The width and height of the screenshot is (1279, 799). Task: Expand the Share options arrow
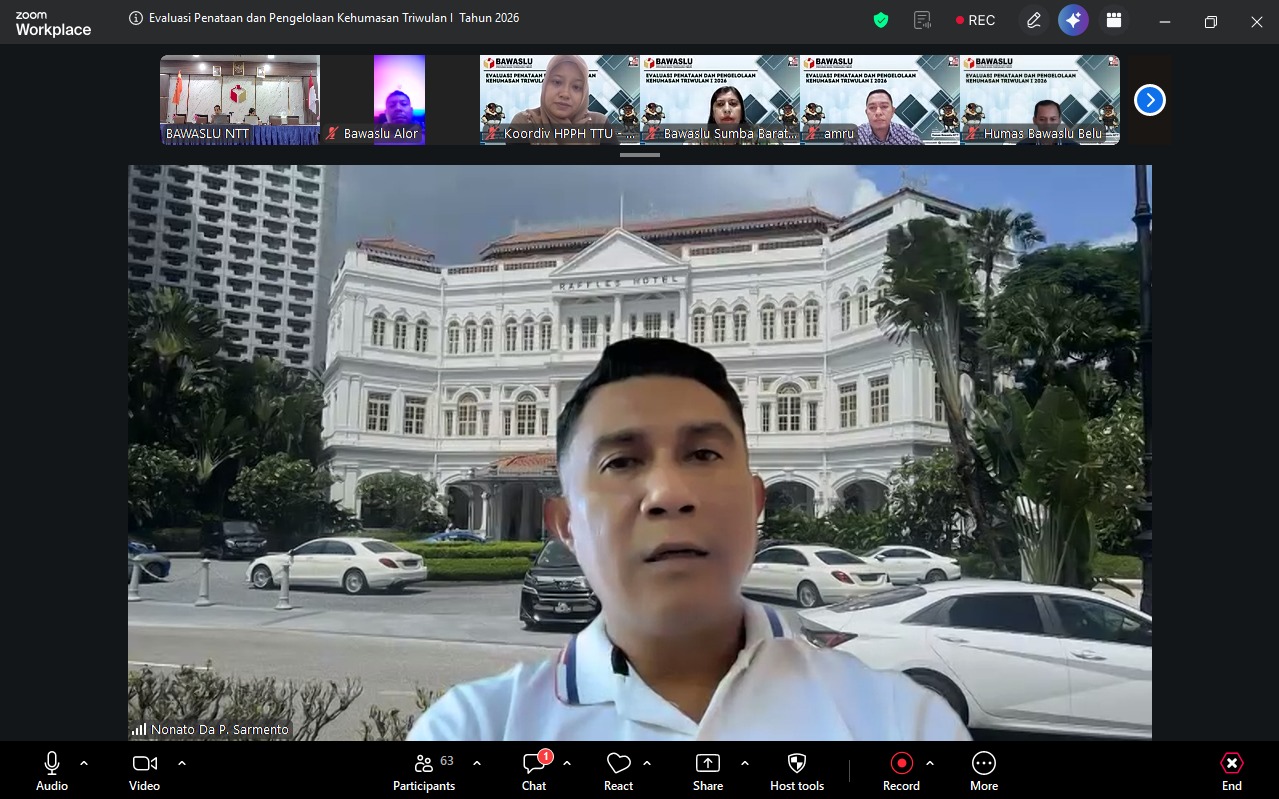point(745,763)
